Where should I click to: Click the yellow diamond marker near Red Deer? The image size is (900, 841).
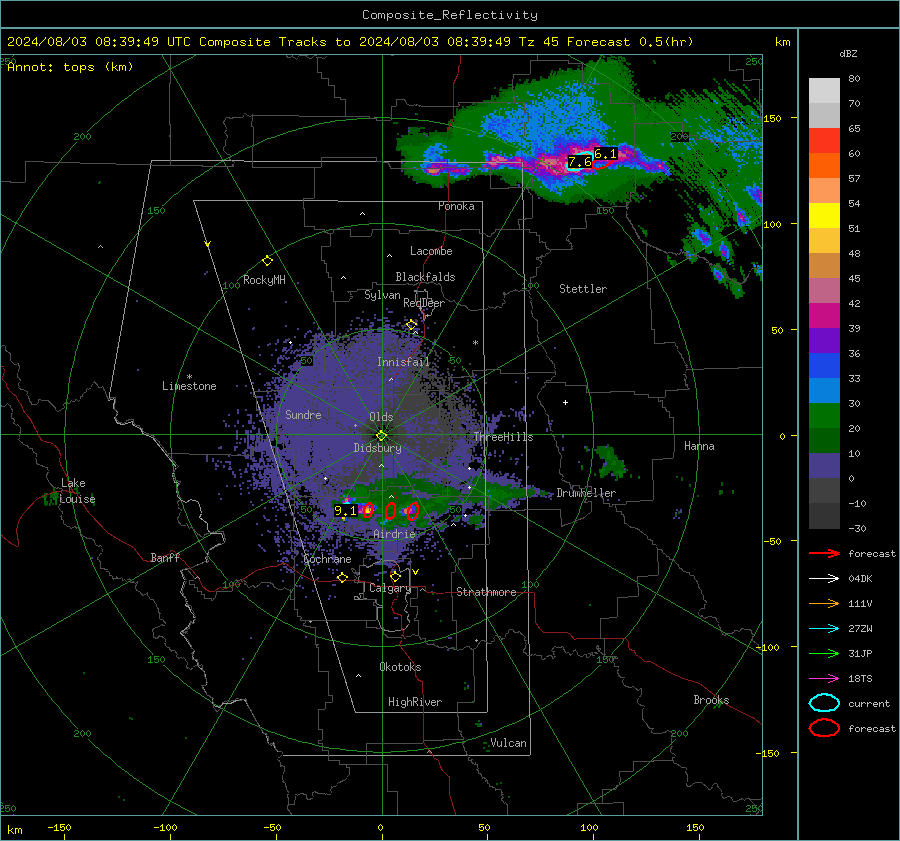pos(412,325)
